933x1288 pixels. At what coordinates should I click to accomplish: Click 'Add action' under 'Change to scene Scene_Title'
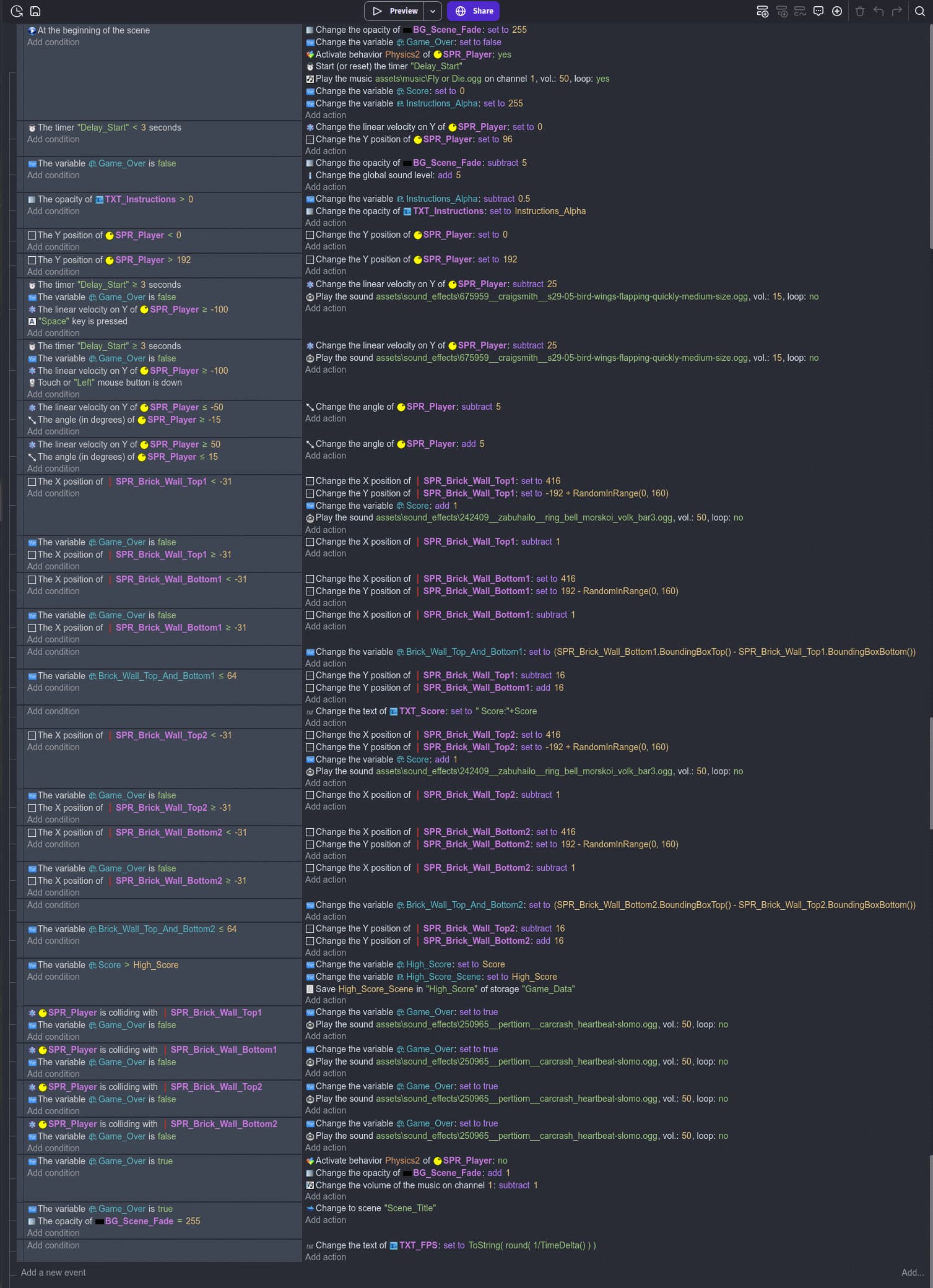326,1220
